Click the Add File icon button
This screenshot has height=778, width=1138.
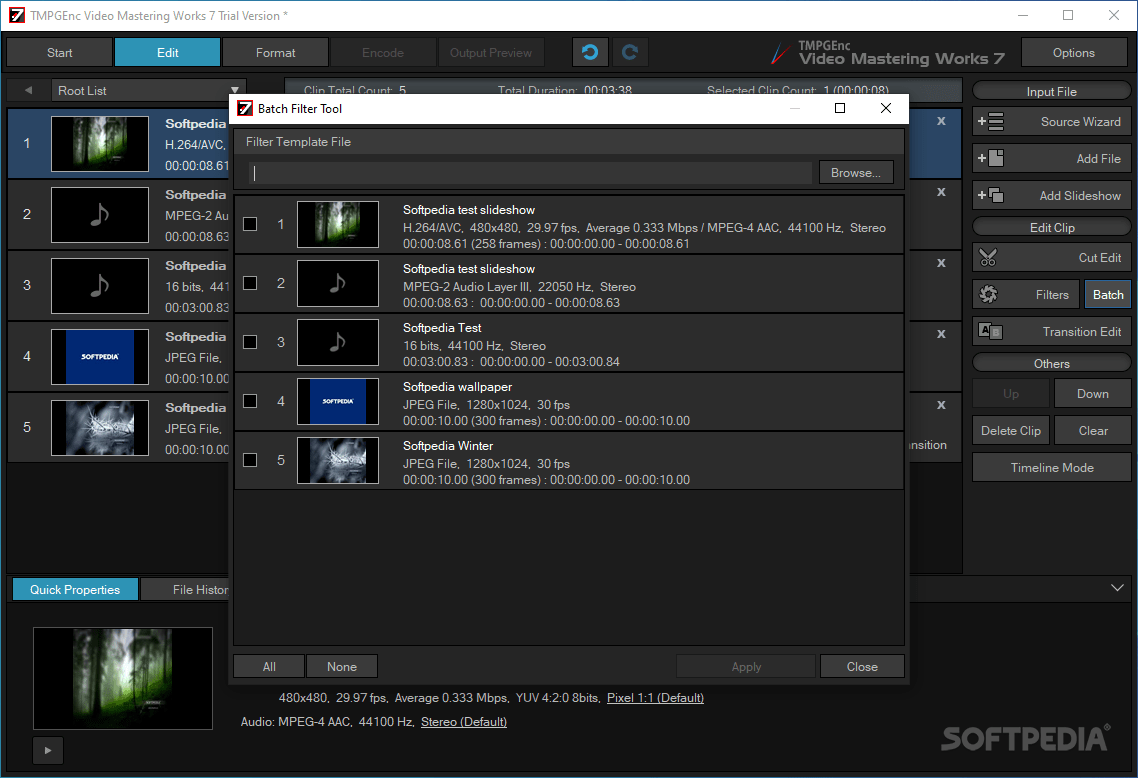(x=1052, y=158)
